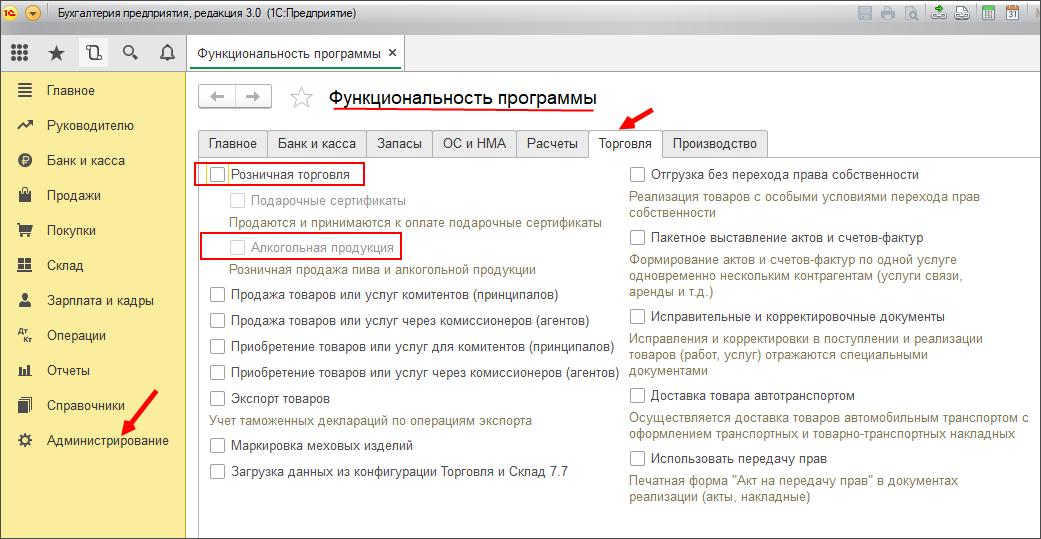Click the Склад warehouse grid icon
The width and height of the screenshot is (1041, 539).
(x=25, y=266)
